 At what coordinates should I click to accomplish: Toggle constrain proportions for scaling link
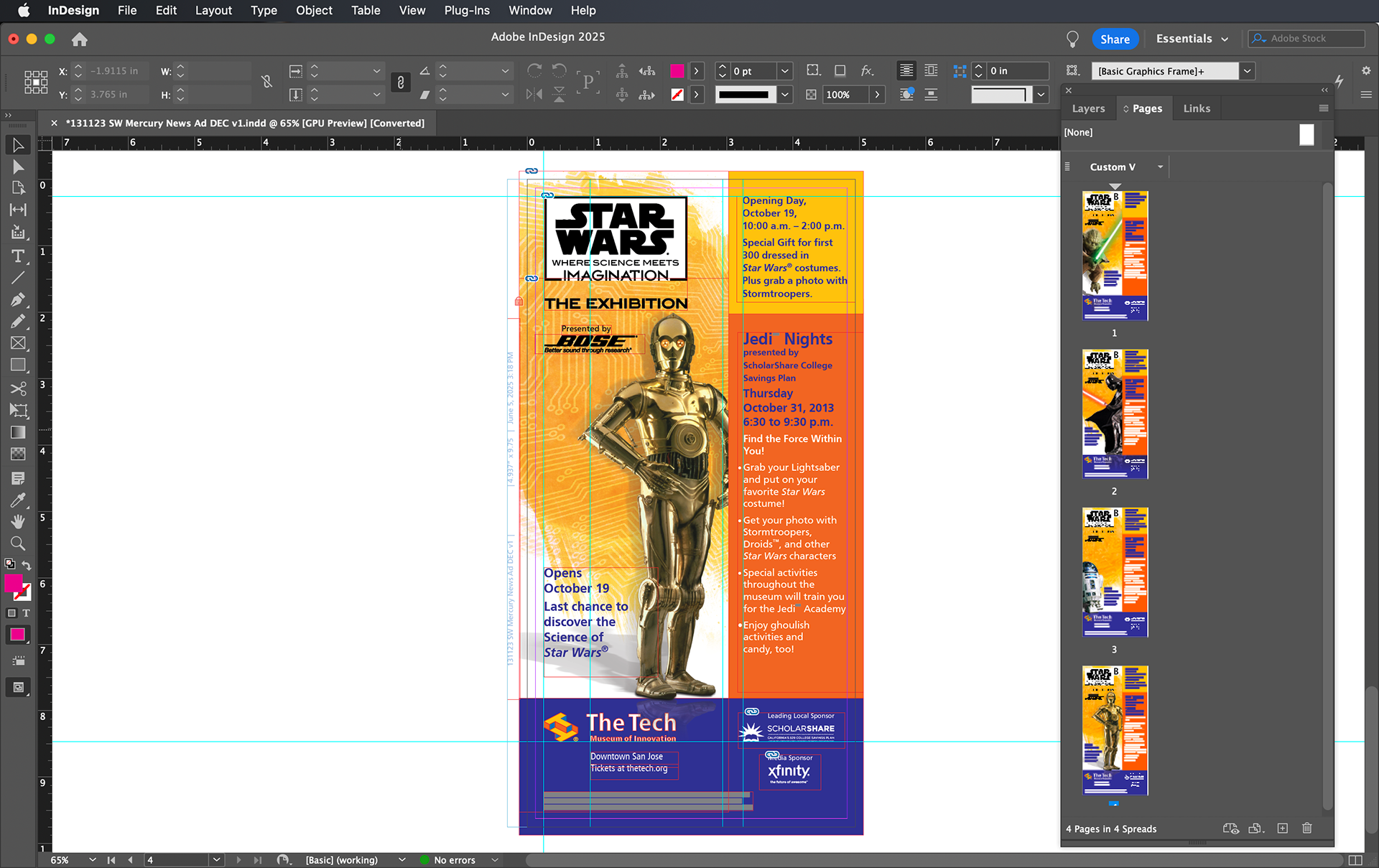tap(401, 82)
